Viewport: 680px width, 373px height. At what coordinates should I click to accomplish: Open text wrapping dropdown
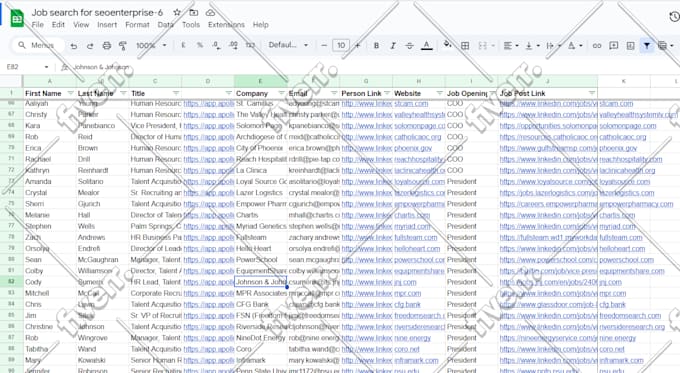click(554, 46)
